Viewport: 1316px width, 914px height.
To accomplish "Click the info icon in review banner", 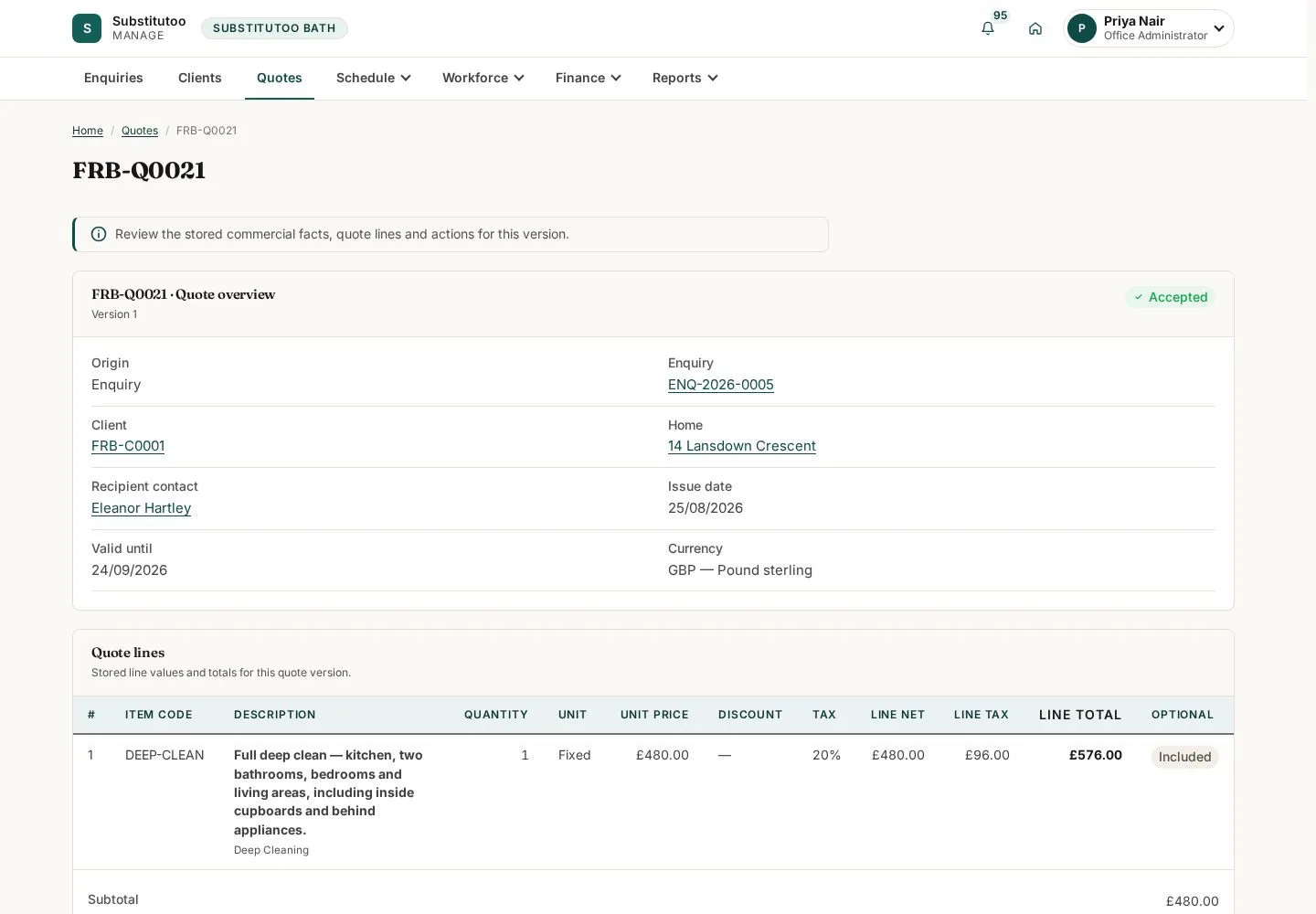I will (99, 234).
